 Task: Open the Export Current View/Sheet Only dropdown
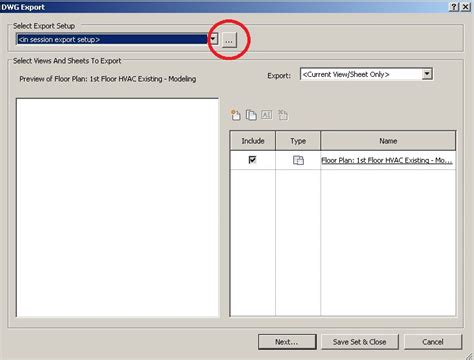click(366, 74)
